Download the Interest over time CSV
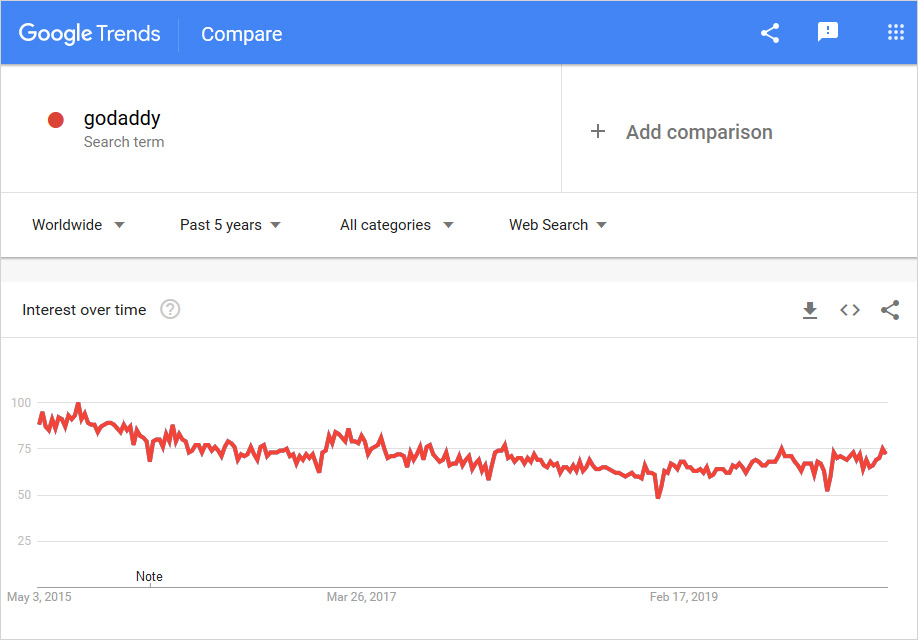Viewport: 918px width, 640px height. (810, 310)
